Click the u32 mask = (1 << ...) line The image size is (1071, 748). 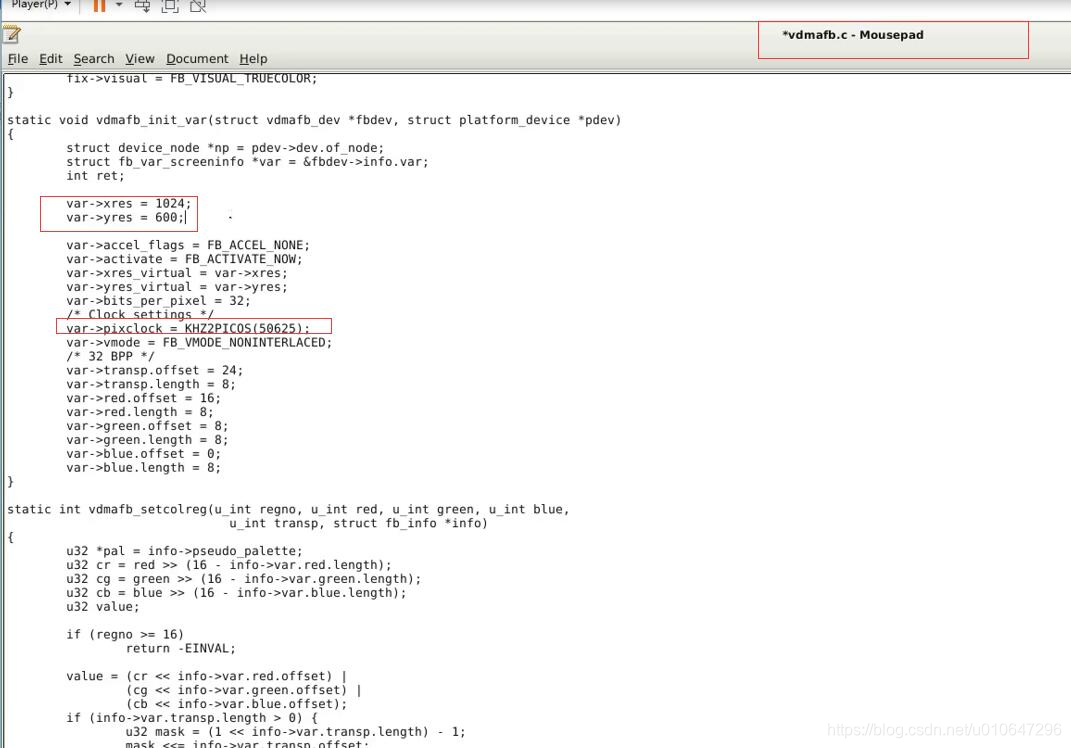tap(295, 732)
